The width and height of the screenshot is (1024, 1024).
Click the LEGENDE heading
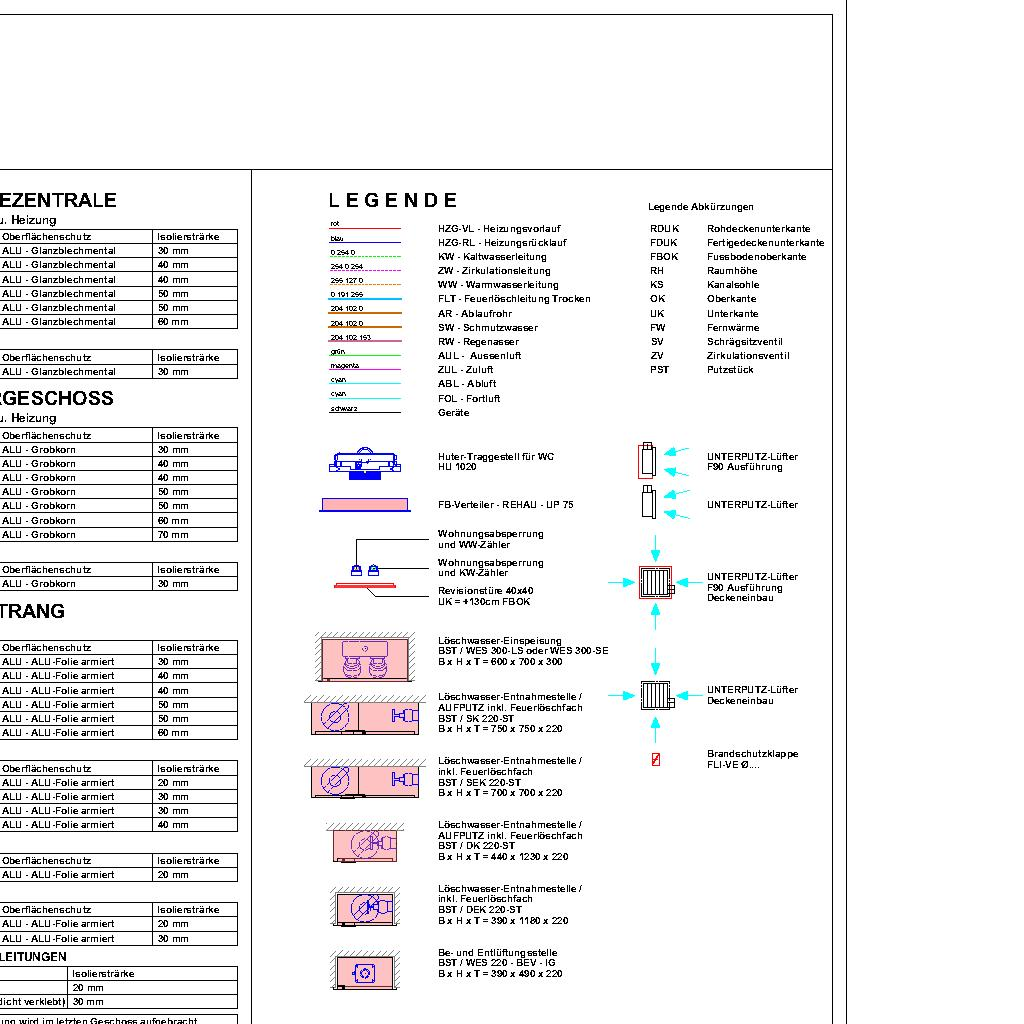393,201
